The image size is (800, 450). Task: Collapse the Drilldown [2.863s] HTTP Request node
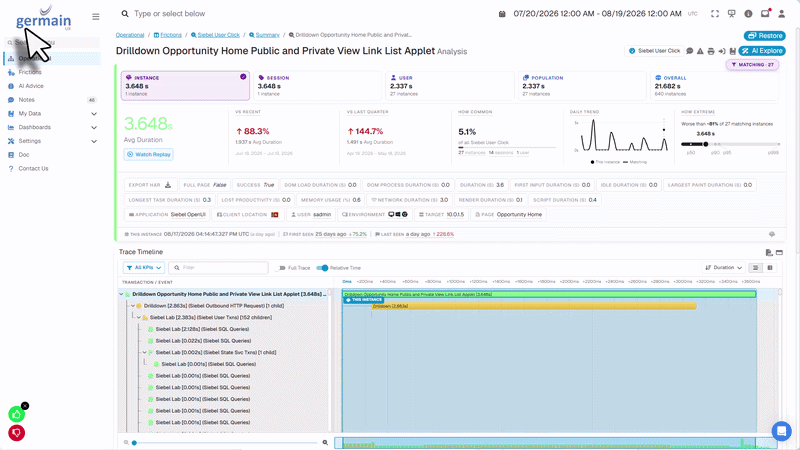click(x=133, y=306)
